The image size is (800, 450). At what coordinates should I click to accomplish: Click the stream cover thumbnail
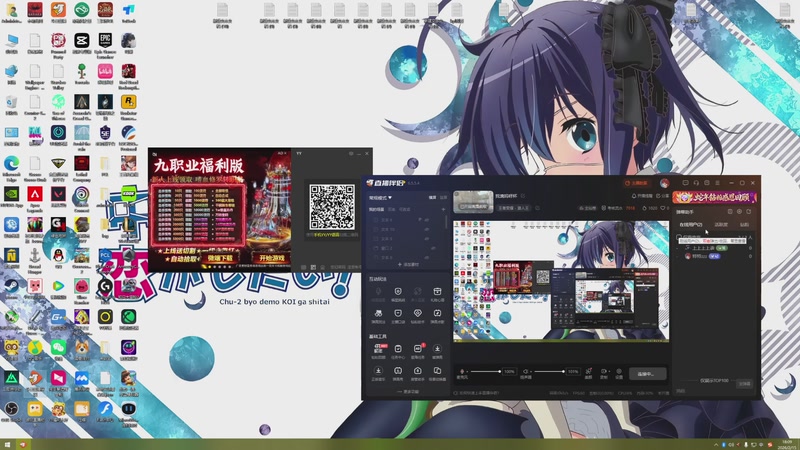(x=473, y=202)
